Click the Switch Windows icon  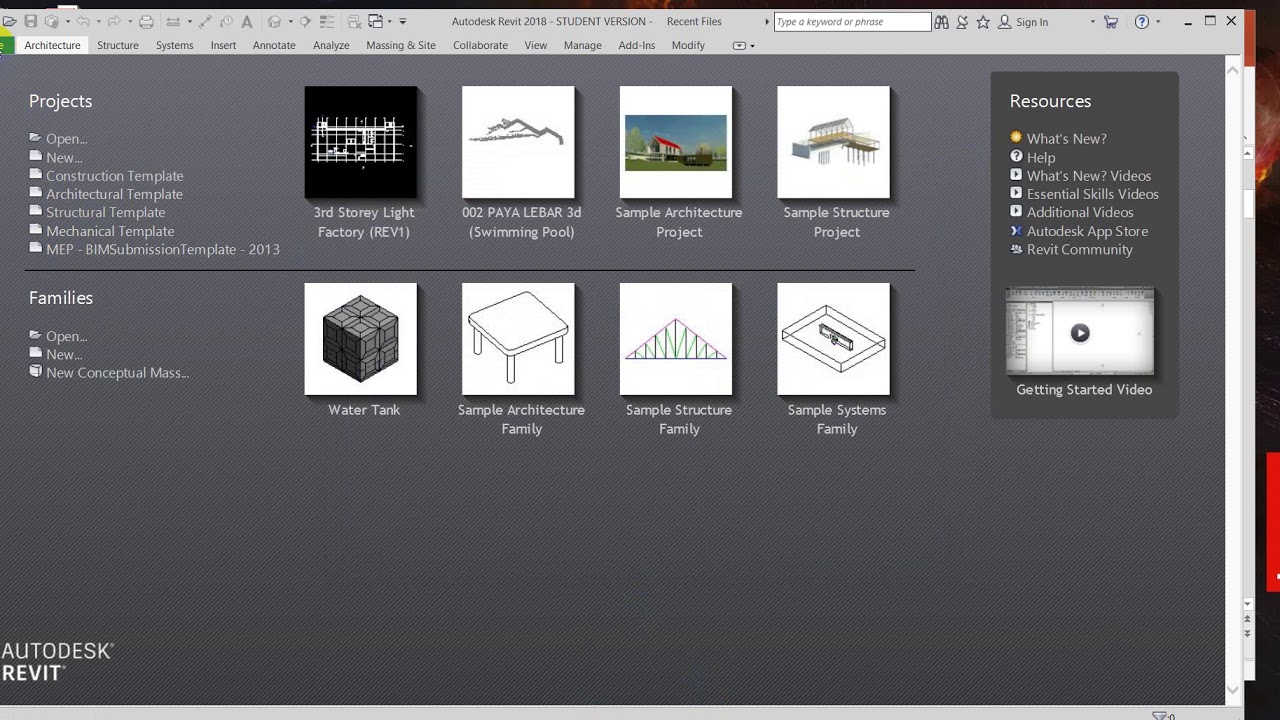coord(376,21)
